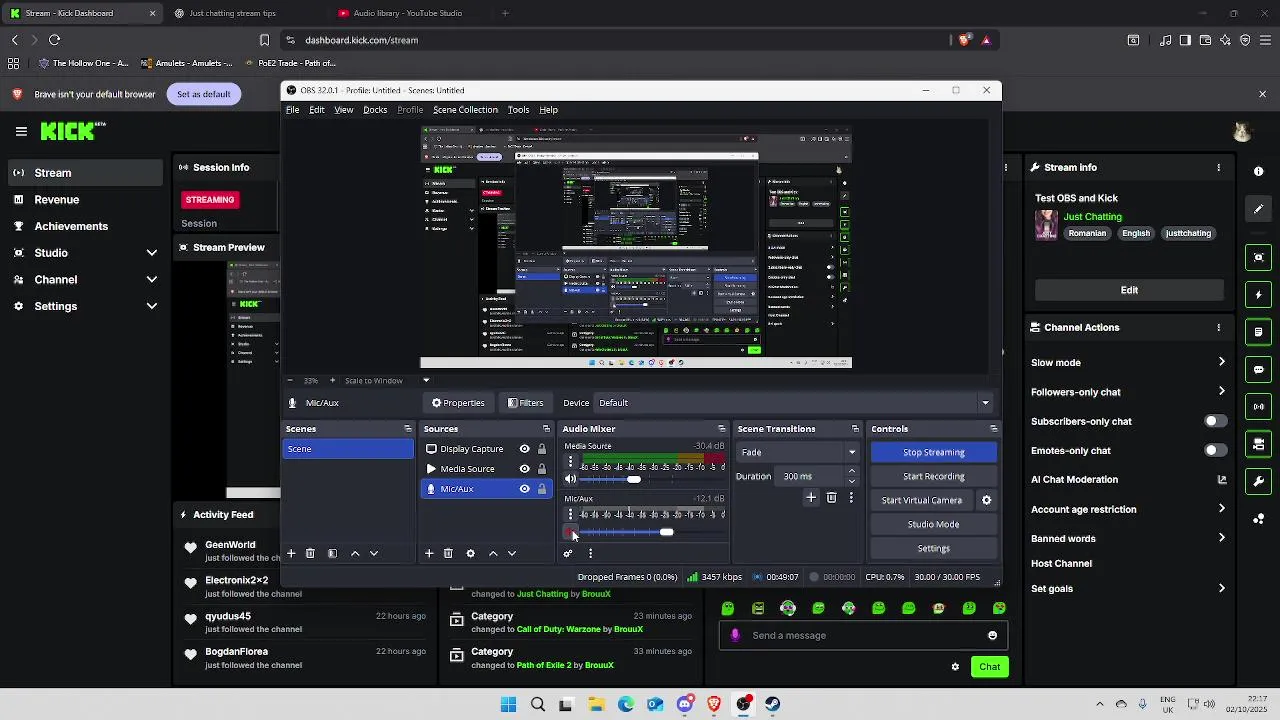This screenshot has height=720, width=1280.
Task: Open source Filters button
Action: (x=525, y=403)
